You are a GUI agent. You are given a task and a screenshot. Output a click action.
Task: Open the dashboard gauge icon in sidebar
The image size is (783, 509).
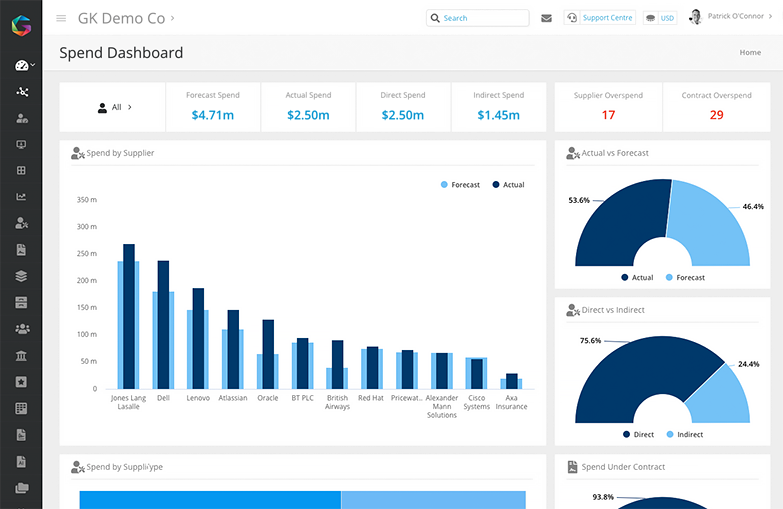click(22, 65)
